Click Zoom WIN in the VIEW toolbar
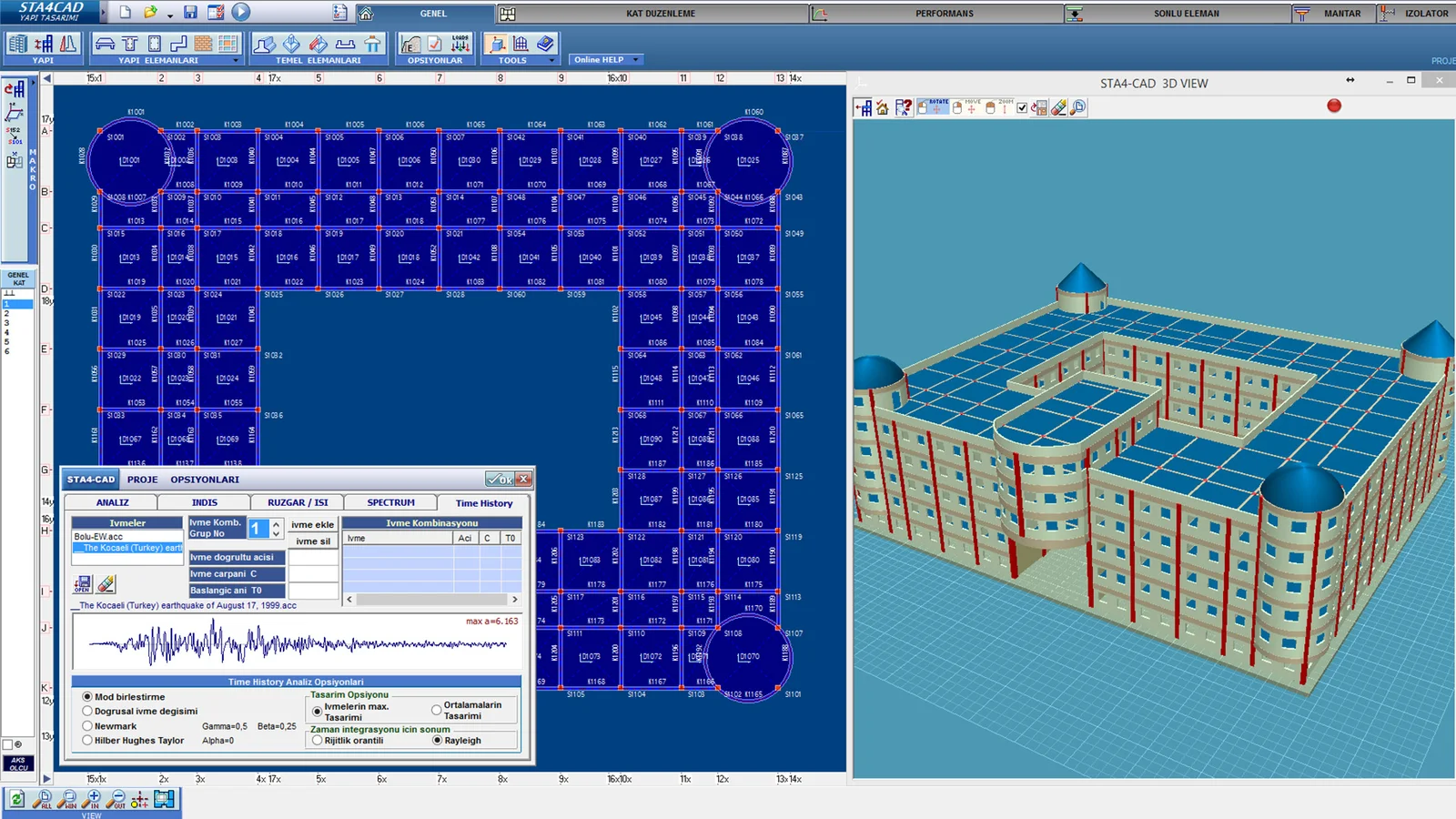This screenshot has height=819, width=1456. (68, 800)
